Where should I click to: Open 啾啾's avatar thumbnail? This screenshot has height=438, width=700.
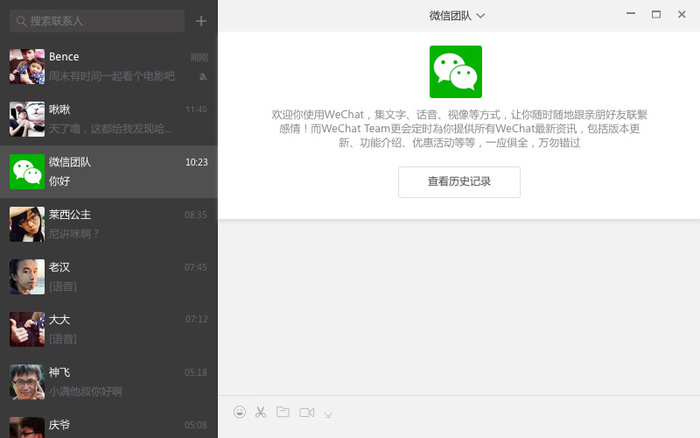coord(27,119)
